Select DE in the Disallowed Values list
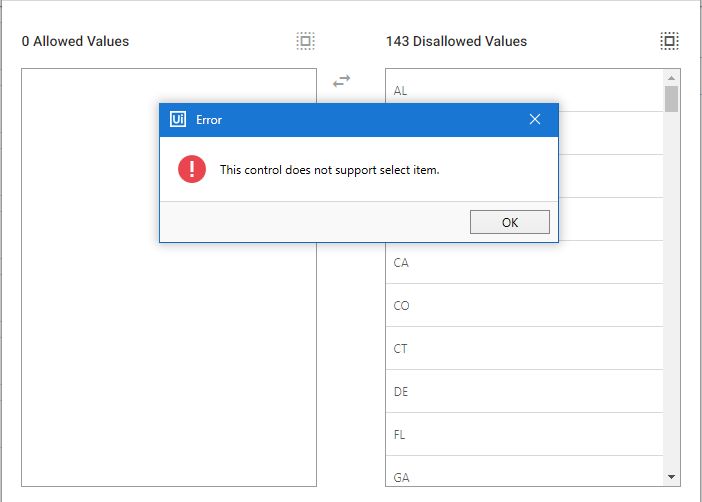The width and height of the screenshot is (702, 502). 524,391
